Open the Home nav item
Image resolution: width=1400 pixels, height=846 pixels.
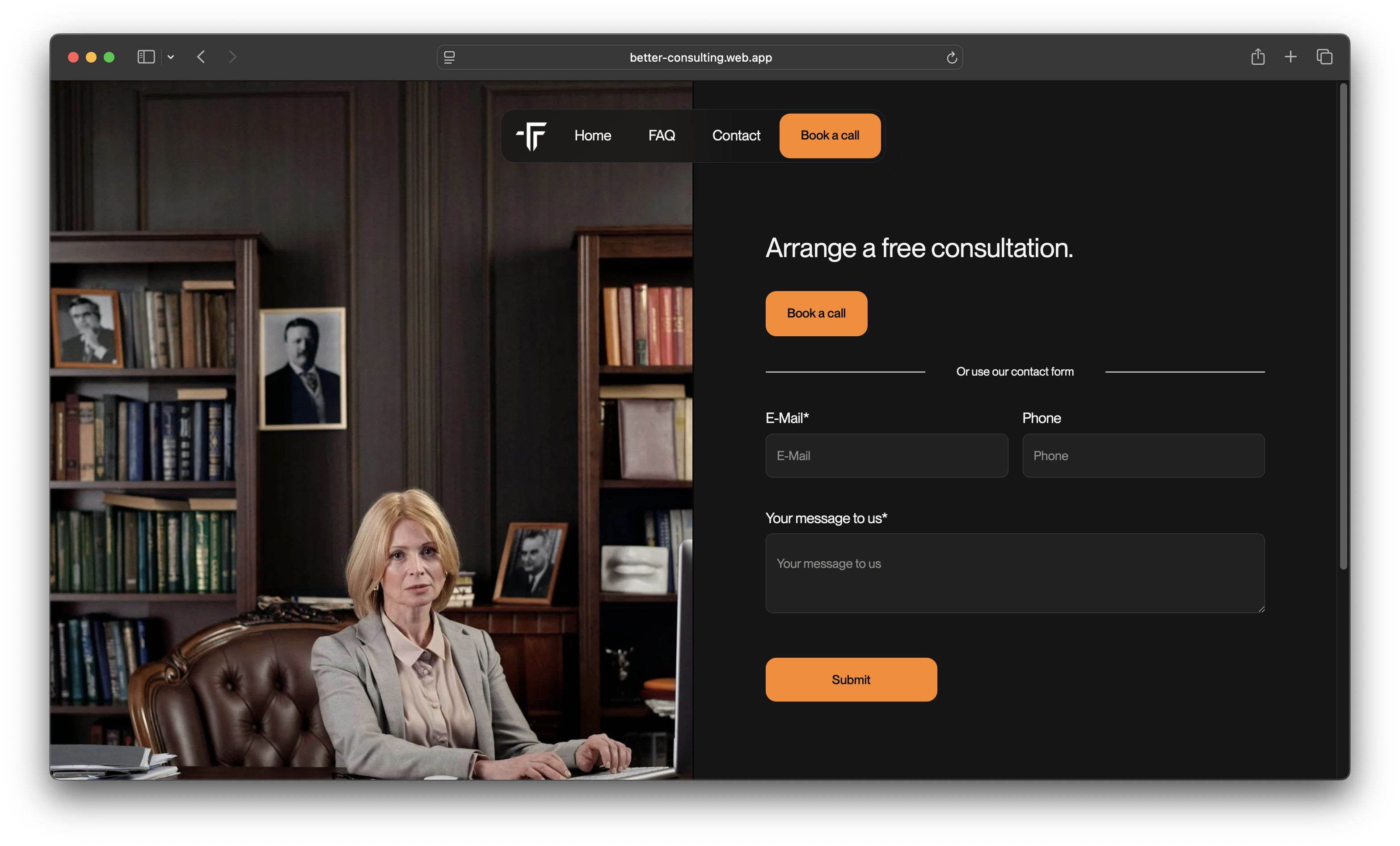[593, 135]
